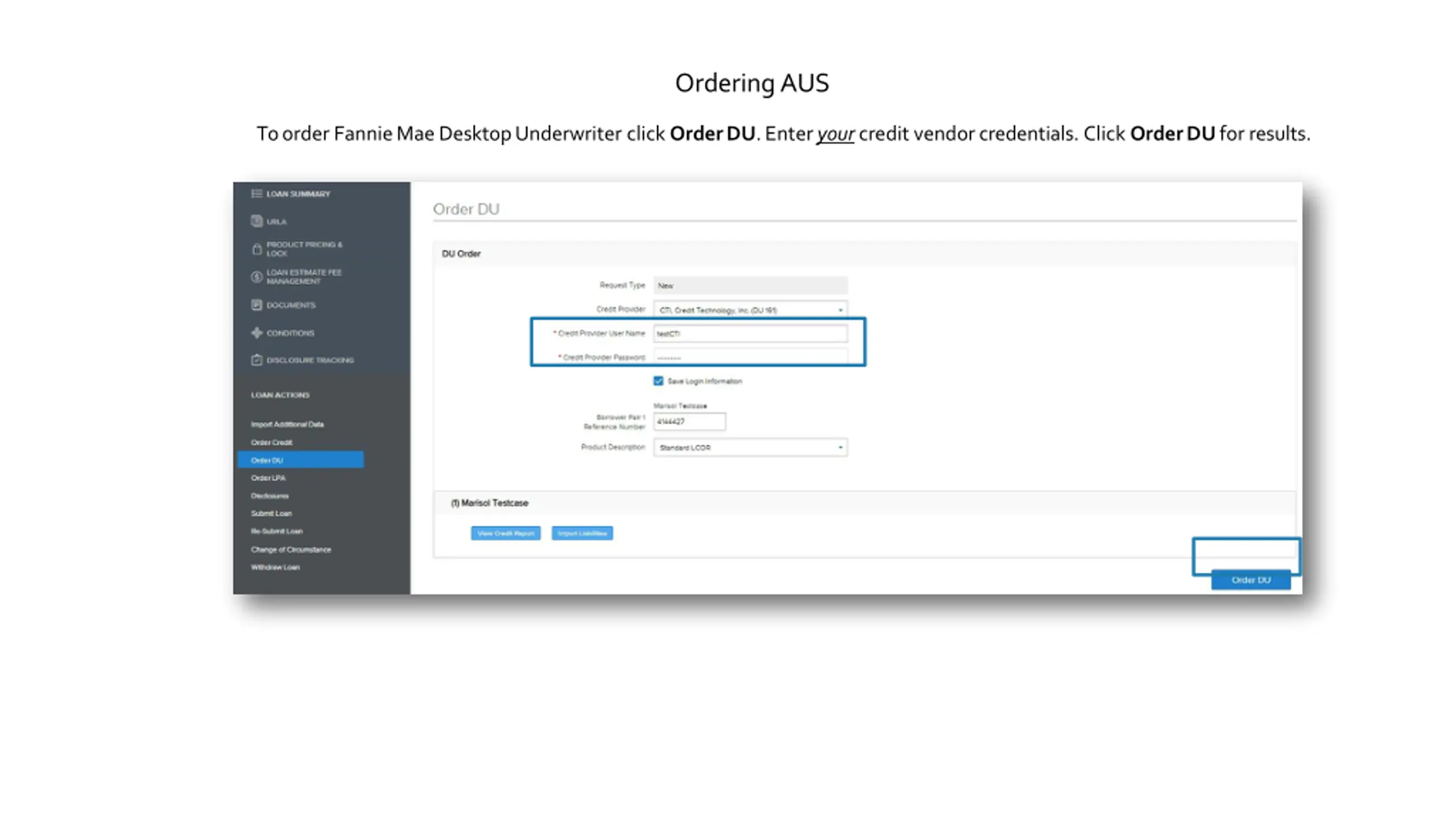
Task: Open Conditions in the sidebar
Action: click(290, 333)
